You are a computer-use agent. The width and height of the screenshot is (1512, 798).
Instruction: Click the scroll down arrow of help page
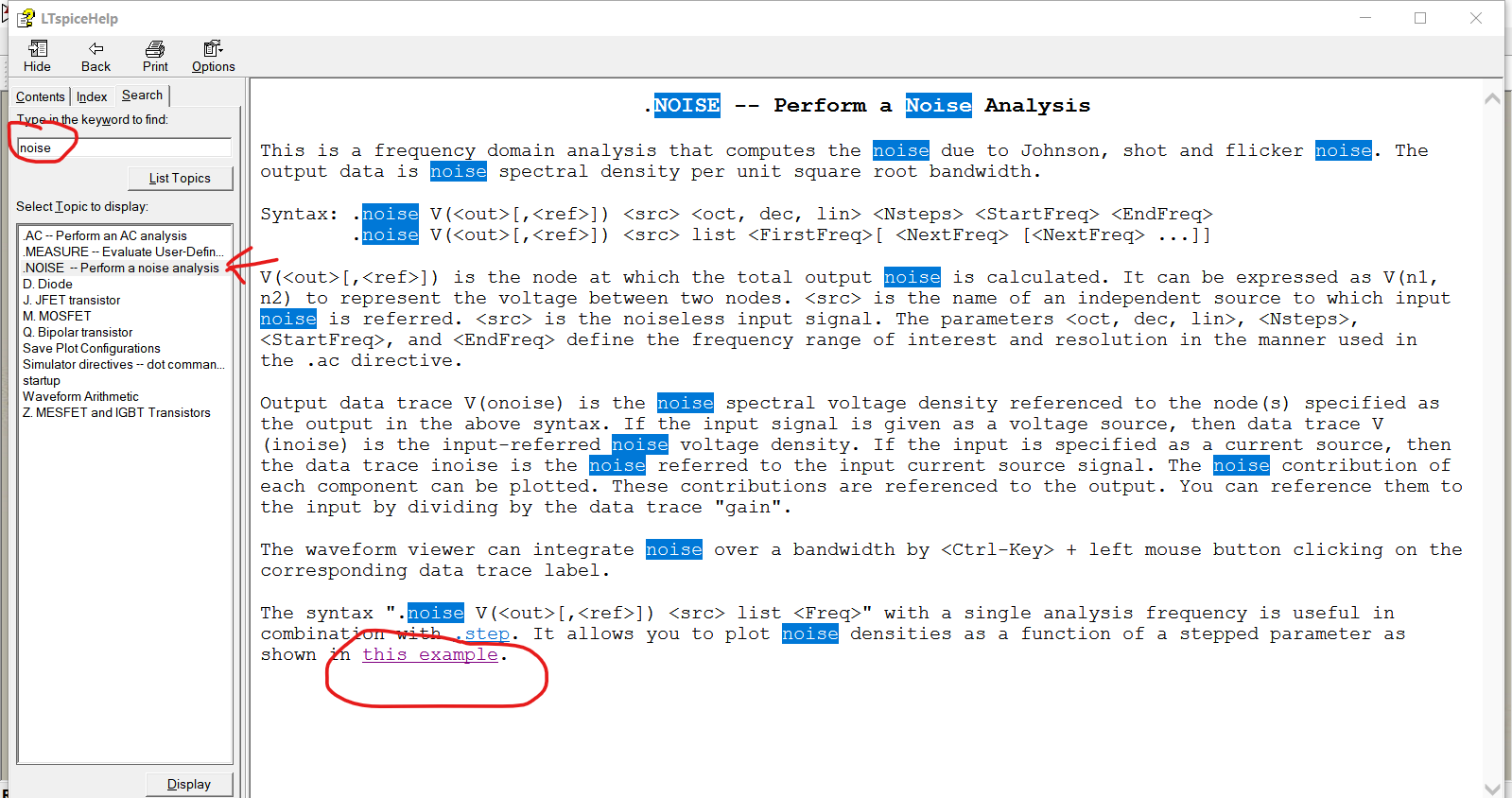[1492, 789]
